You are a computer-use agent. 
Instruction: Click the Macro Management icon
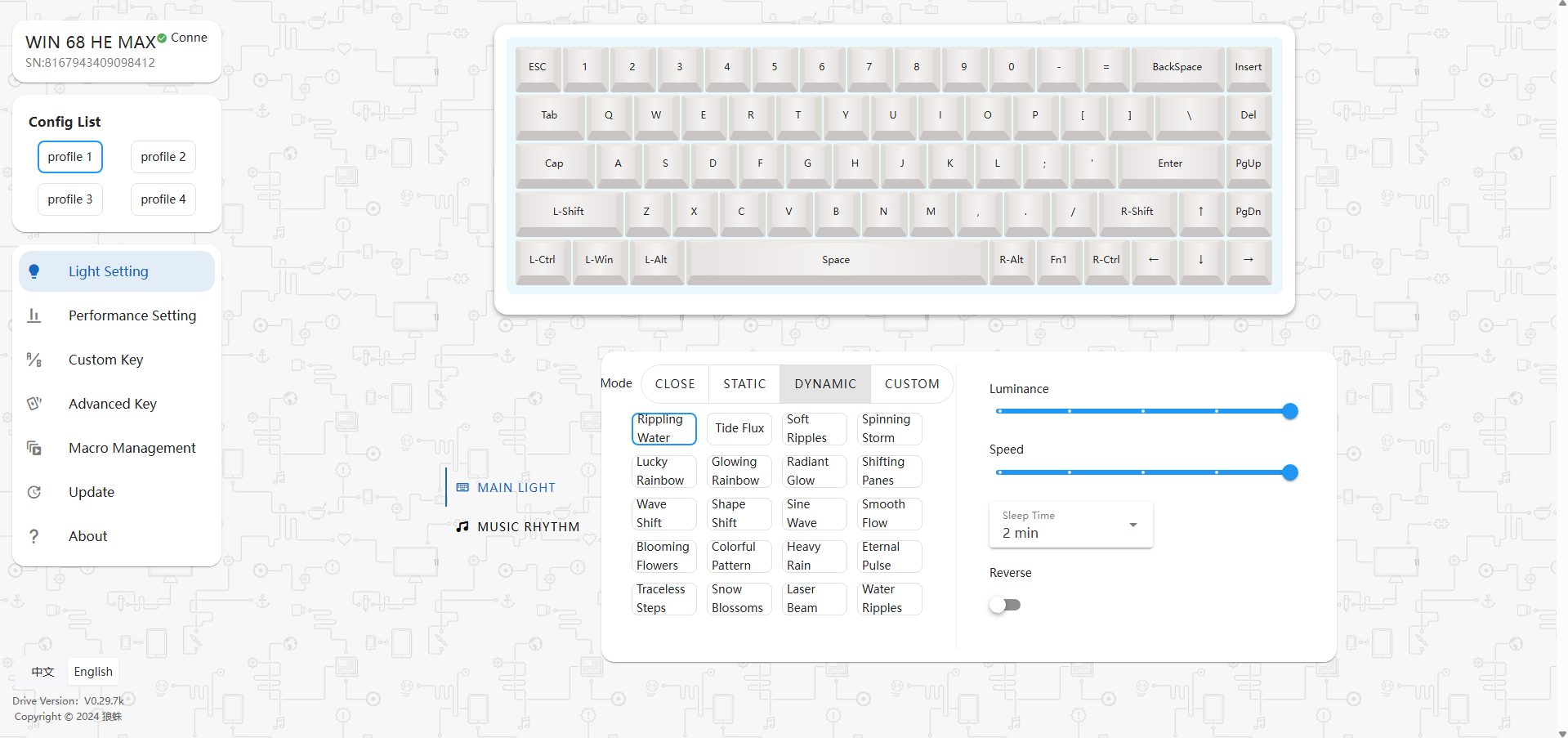click(x=34, y=448)
